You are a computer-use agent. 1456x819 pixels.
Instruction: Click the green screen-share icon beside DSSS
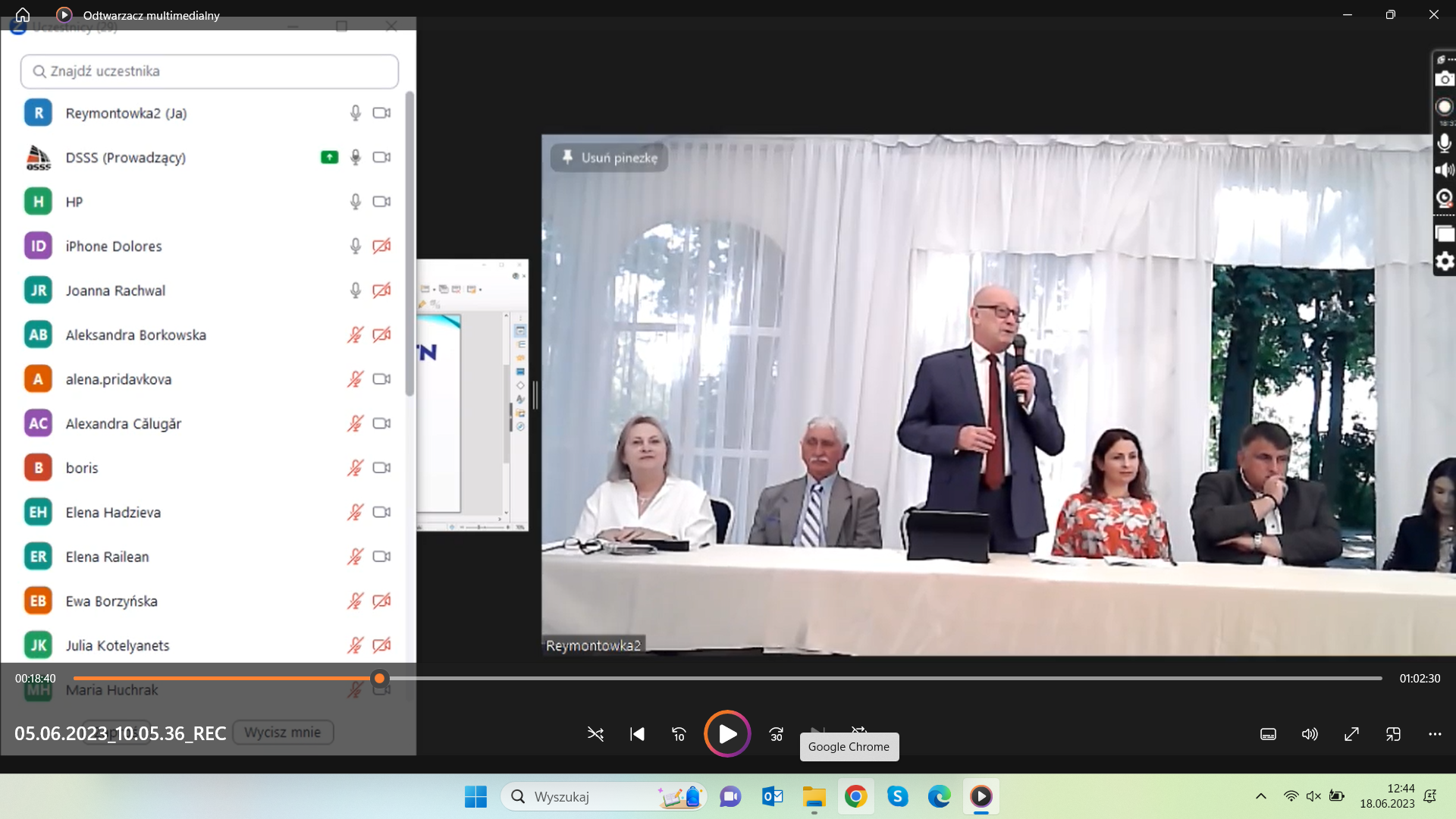pyautogui.click(x=329, y=157)
